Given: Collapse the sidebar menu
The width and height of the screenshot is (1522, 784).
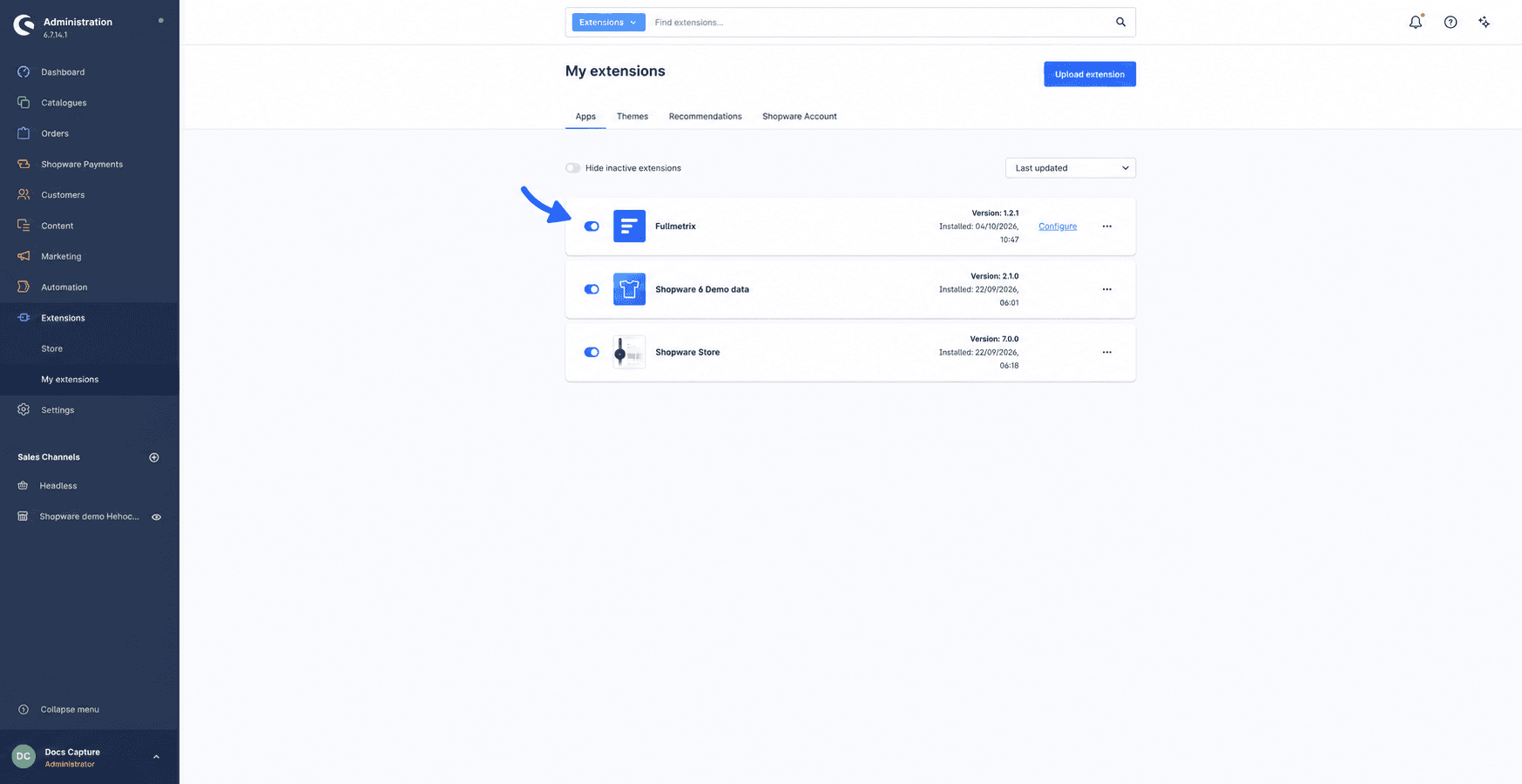Looking at the screenshot, I should (x=70, y=709).
